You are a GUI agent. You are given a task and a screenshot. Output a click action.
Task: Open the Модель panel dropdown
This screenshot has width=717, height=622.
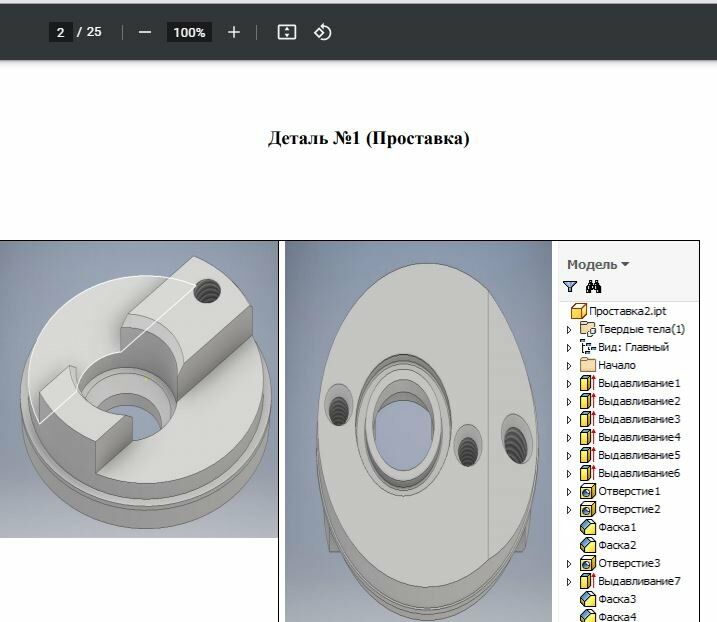point(598,264)
